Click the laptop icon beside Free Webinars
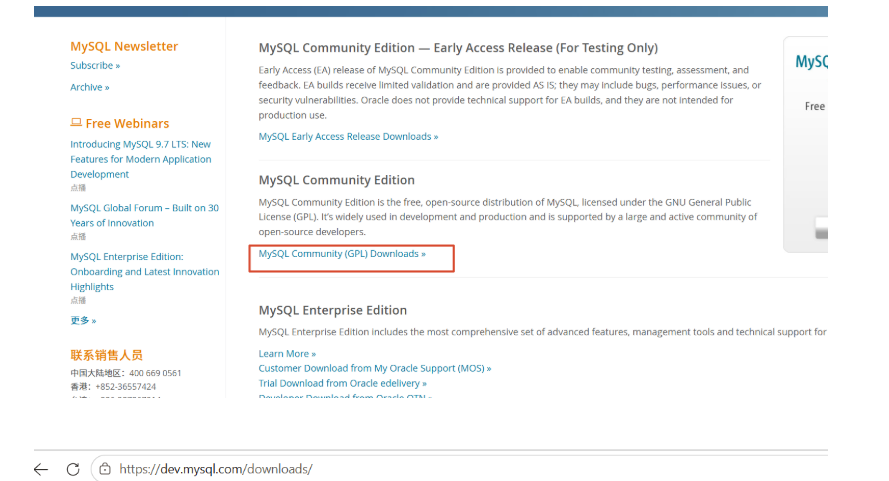The width and height of the screenshot is (889, 481). [x=76, y=123]
